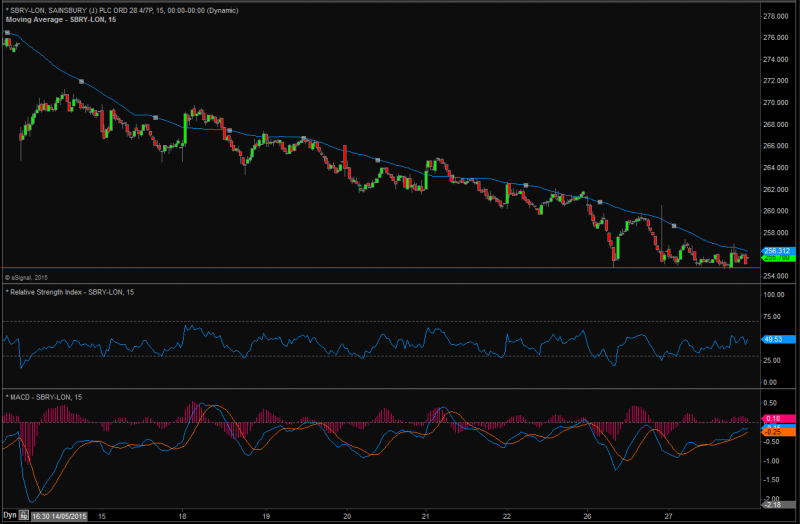Click the 21 date on the time axis
This screenshot has height=524, width=800.
426,516
